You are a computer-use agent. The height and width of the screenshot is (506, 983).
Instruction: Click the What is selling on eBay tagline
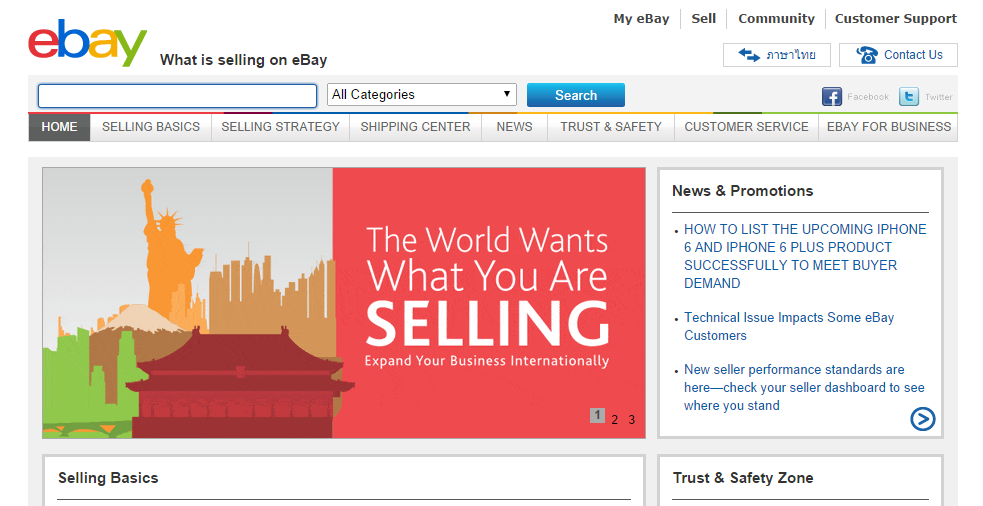pyautogui.click(x=243, y=60)
